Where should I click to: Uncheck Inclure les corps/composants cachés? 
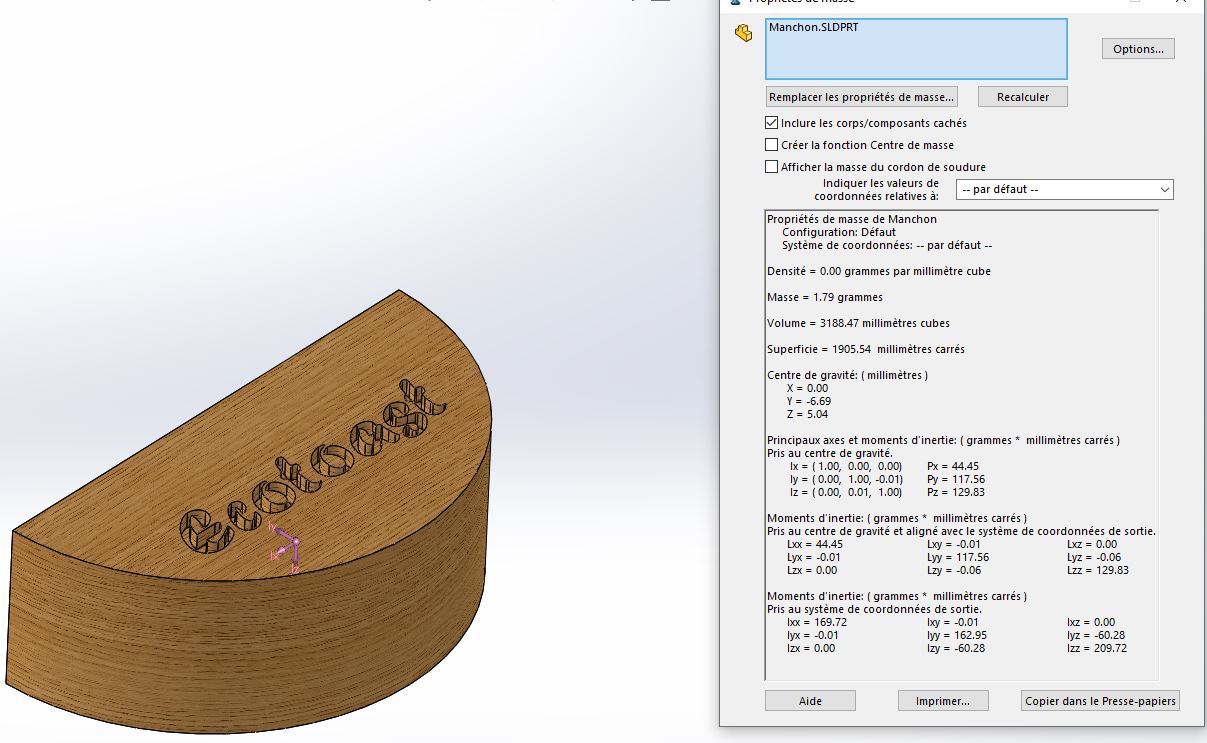pyautogui.click(x=771, y=123)
